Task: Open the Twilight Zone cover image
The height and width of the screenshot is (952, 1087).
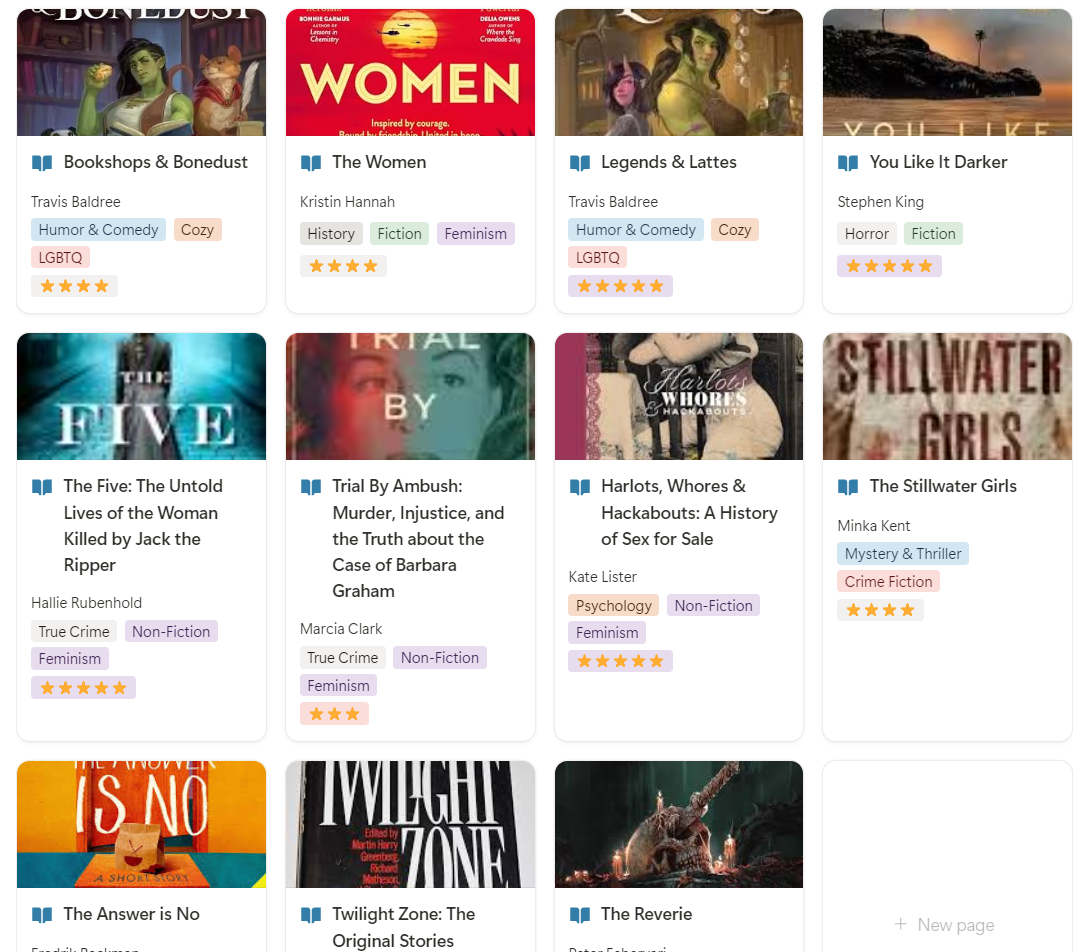Action: 410,824
